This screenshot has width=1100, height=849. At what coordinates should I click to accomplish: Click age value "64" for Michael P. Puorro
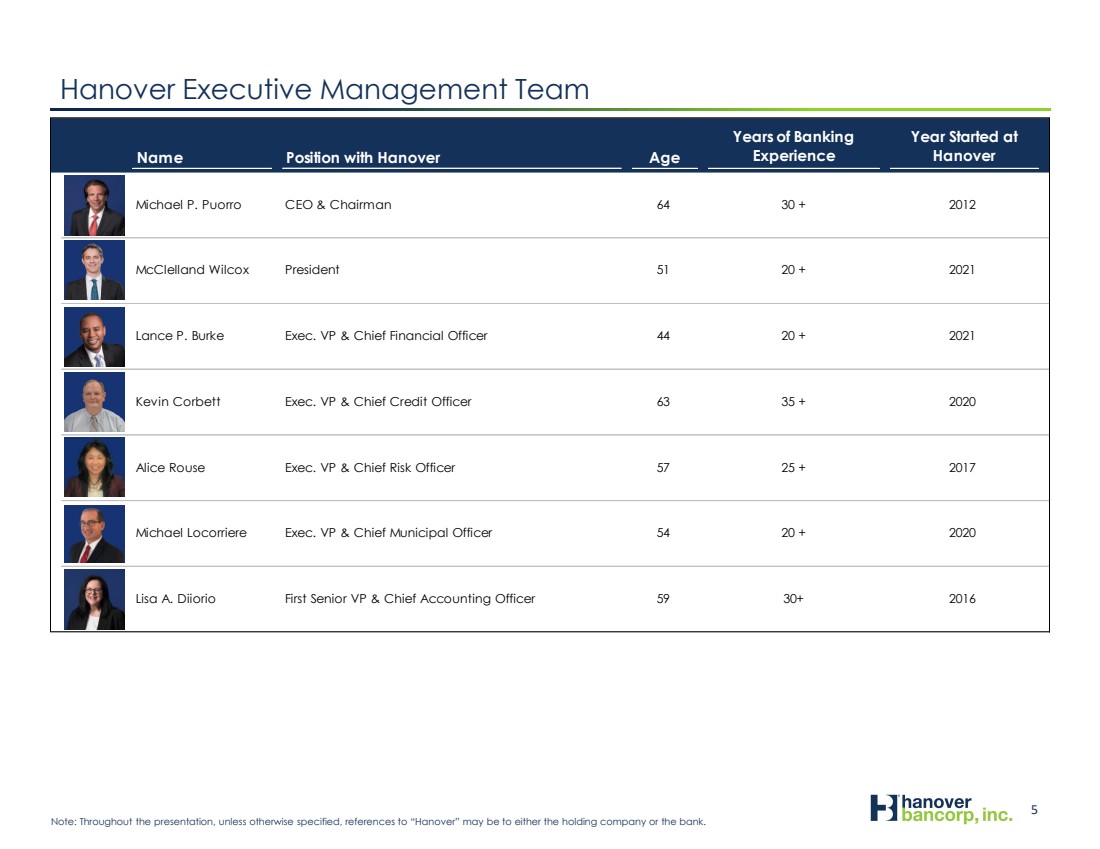click(663, 205)
